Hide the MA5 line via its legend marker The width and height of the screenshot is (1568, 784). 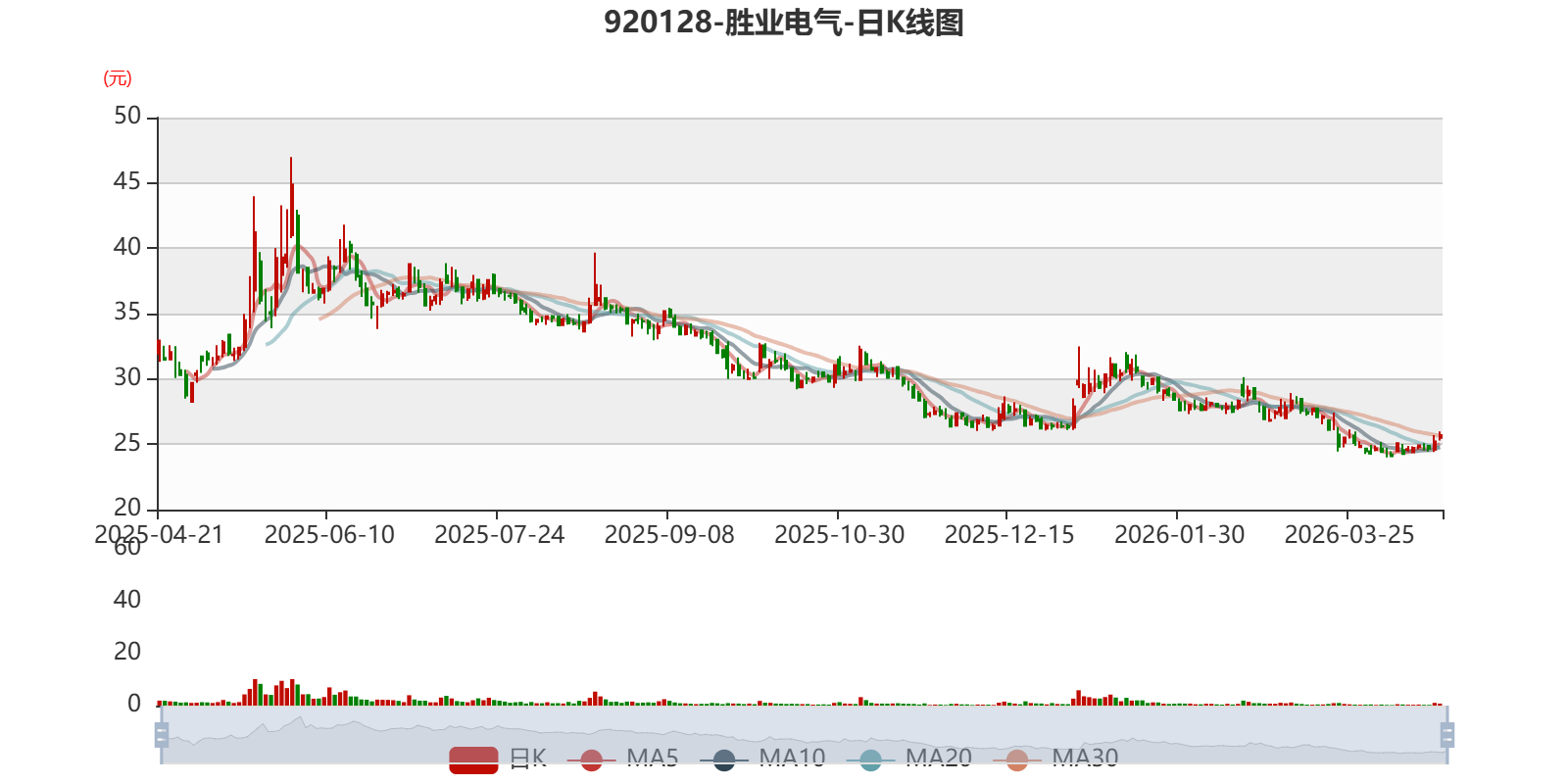[591, 759]
